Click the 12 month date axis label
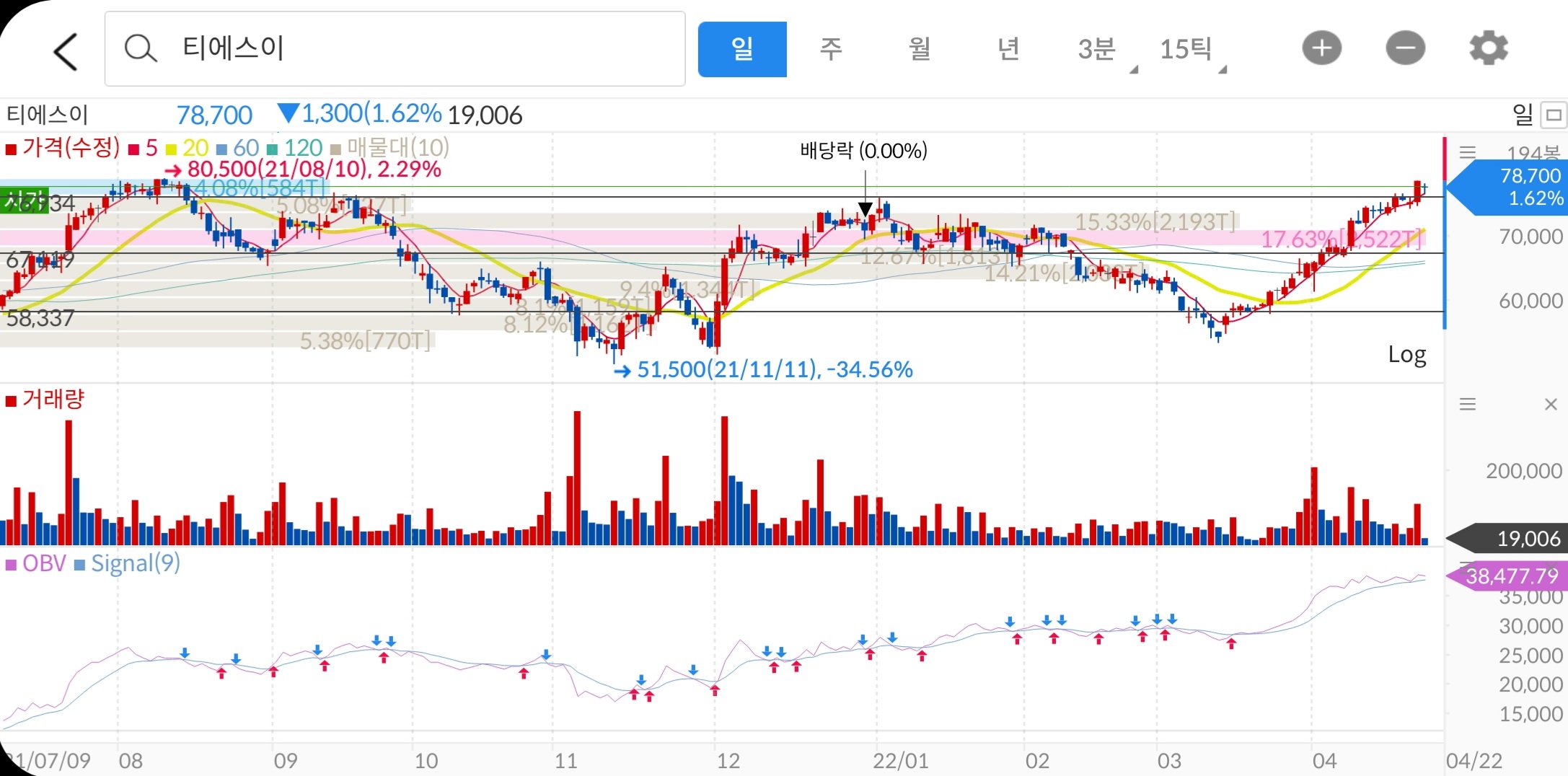This screenshot has width=1568, height=776. click(x=728, y=761)
